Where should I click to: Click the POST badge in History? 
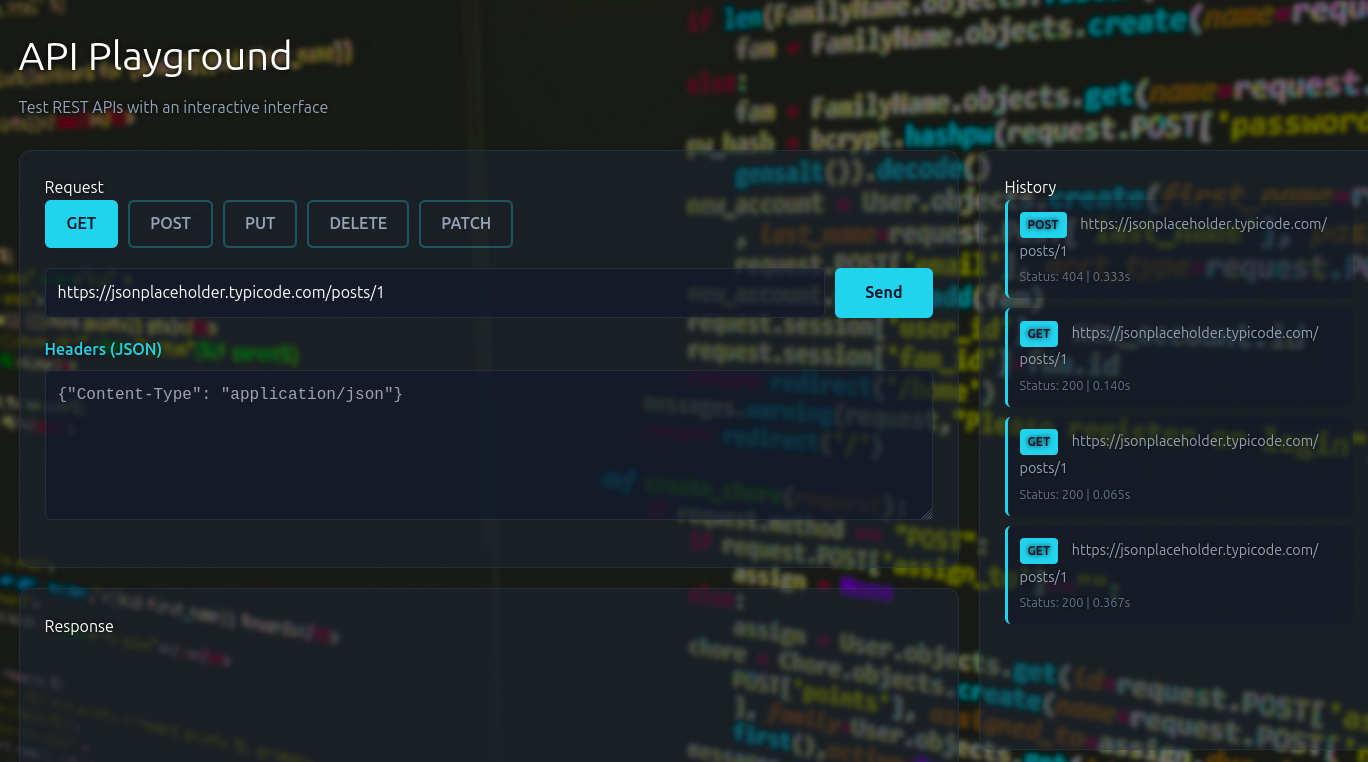[1042, 224]
